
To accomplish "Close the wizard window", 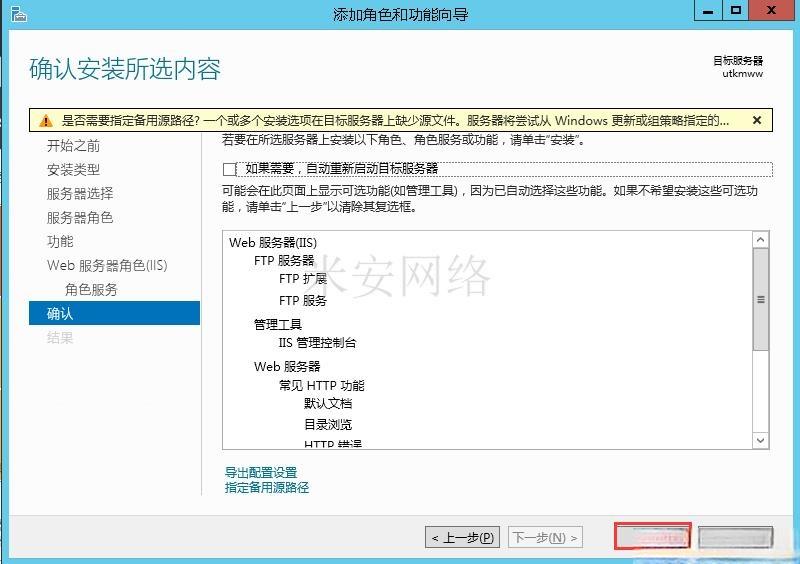I will pyautogui.click(x=771, y=10).
